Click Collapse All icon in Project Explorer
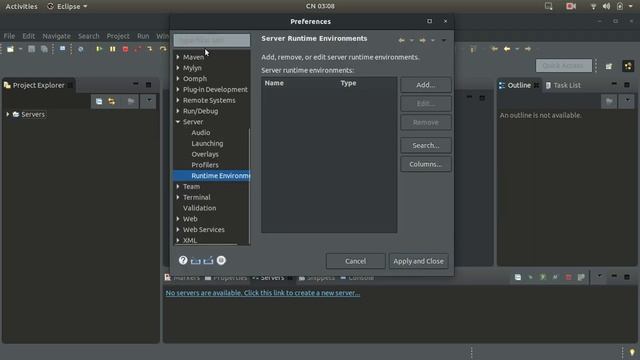The height and width of the screenshot is (360, 640). tap(99, 101)
